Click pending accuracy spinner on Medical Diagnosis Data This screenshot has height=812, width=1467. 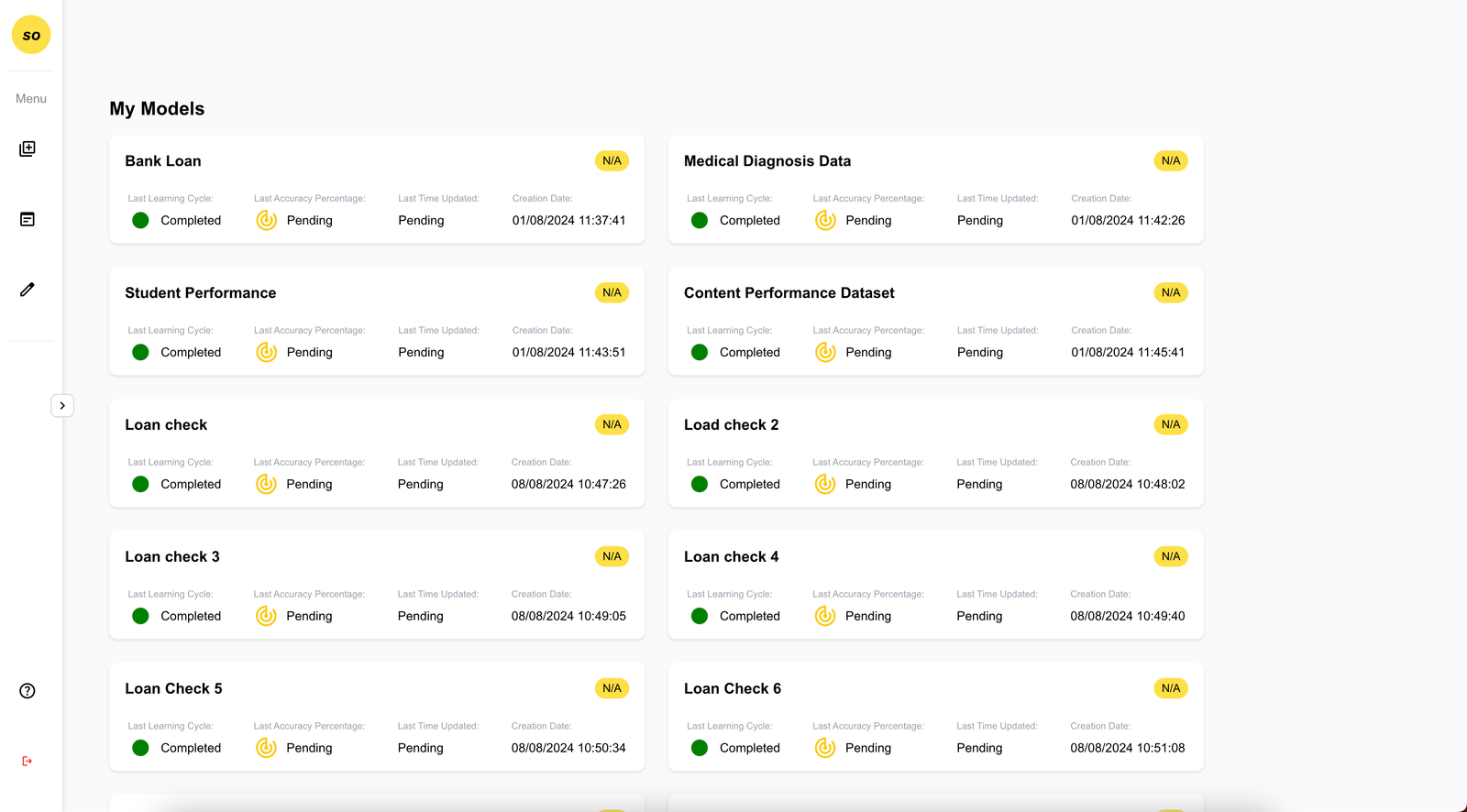point(826,220)
